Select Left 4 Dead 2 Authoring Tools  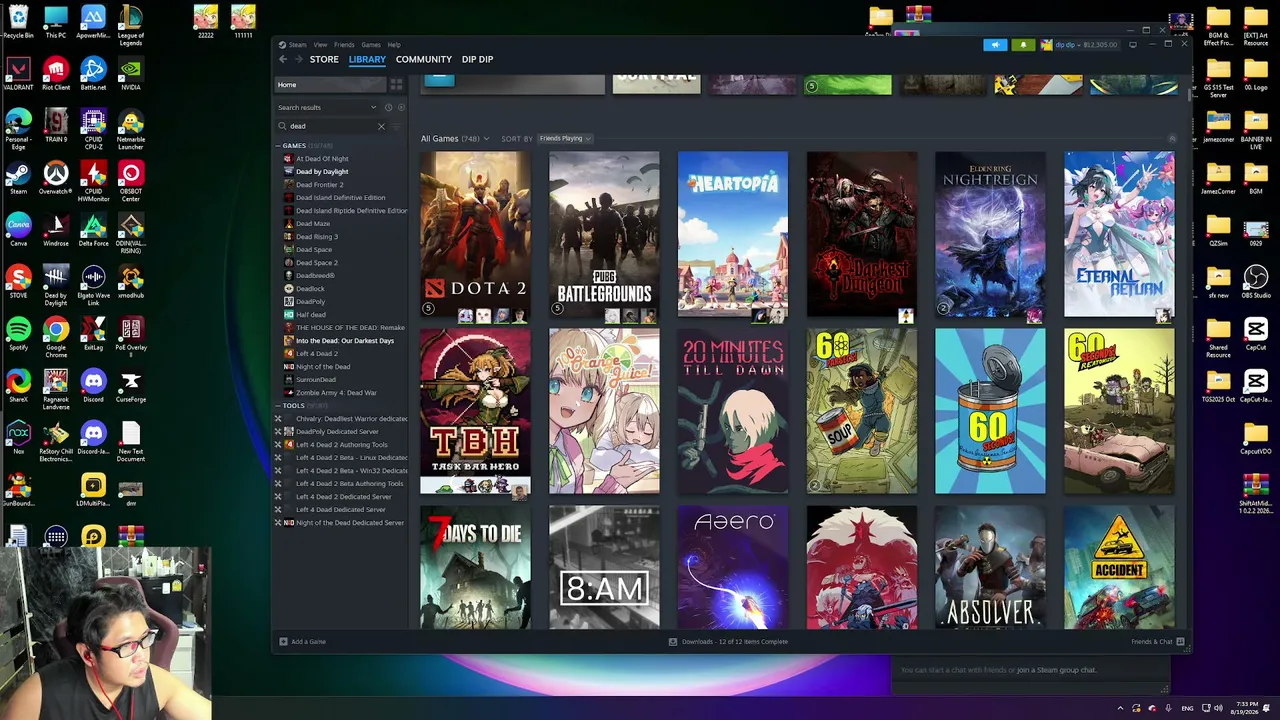click(x=342, y=445)
